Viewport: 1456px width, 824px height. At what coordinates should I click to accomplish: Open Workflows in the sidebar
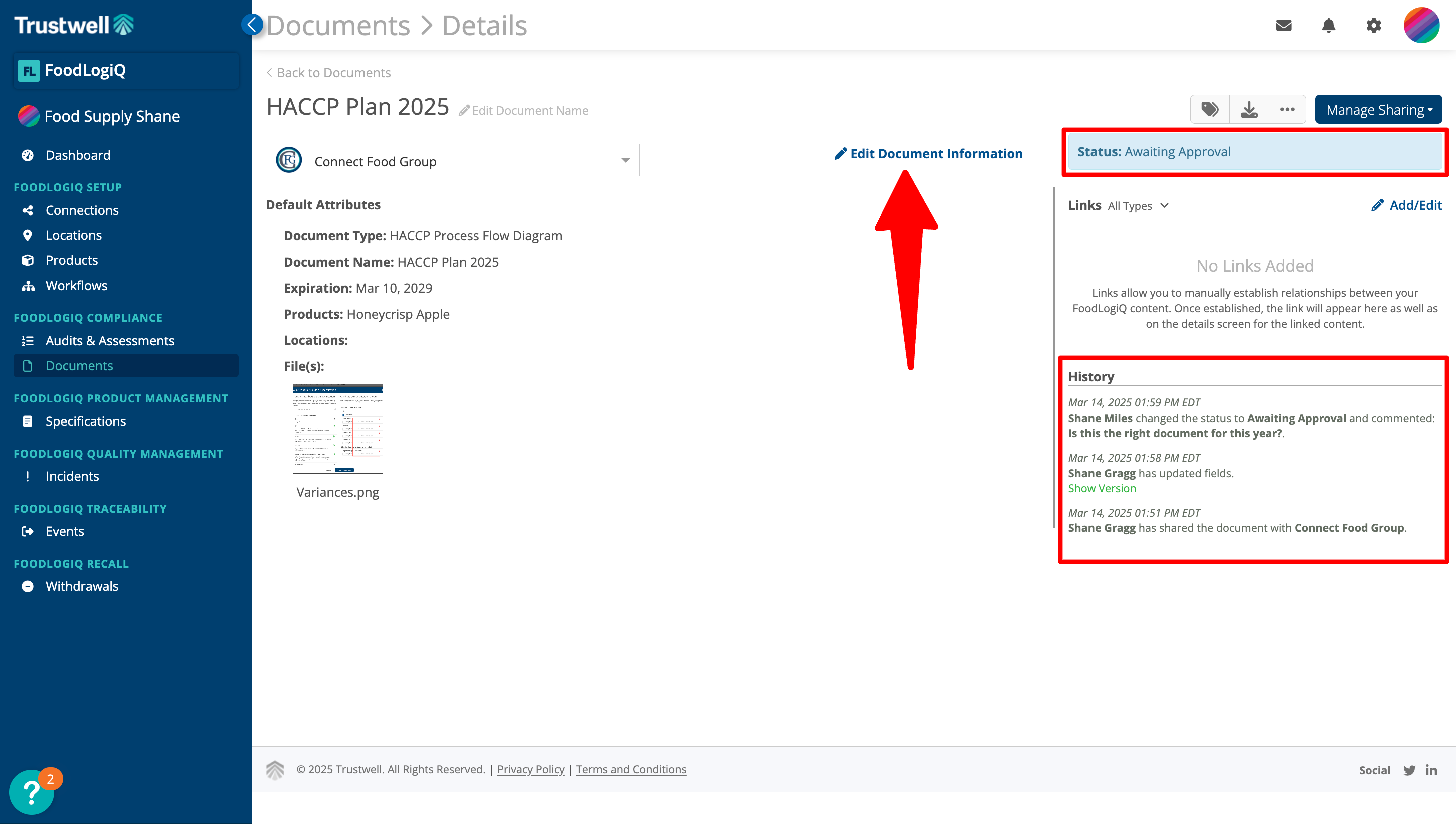(x=77, y=286)
